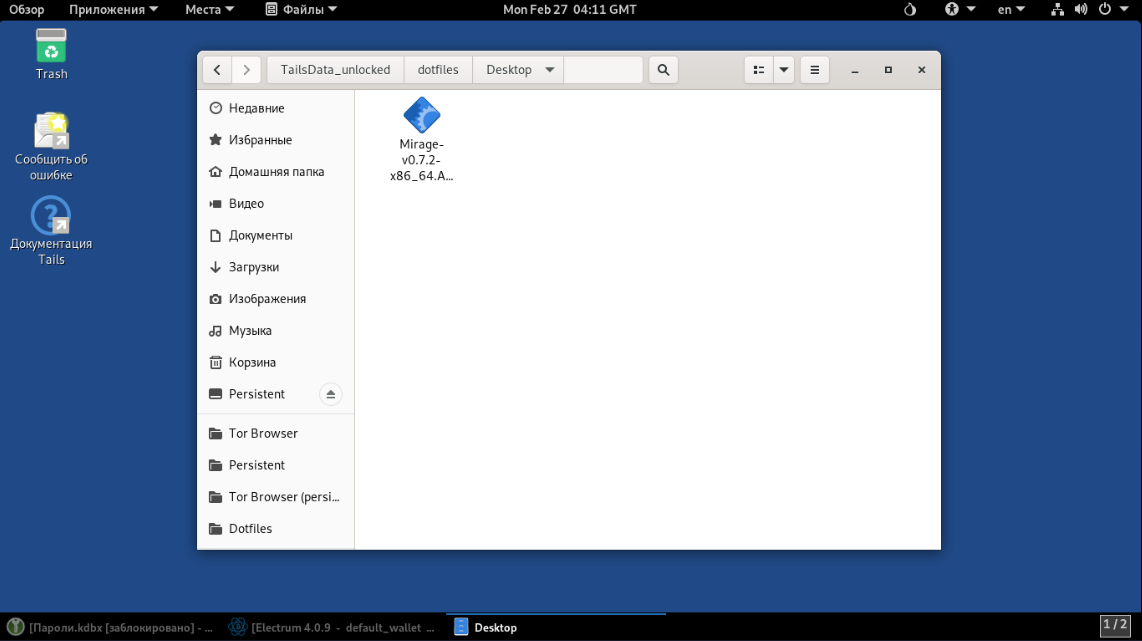Go forward with the right arrow button
1142x641 pixels.
click(247, 70)
